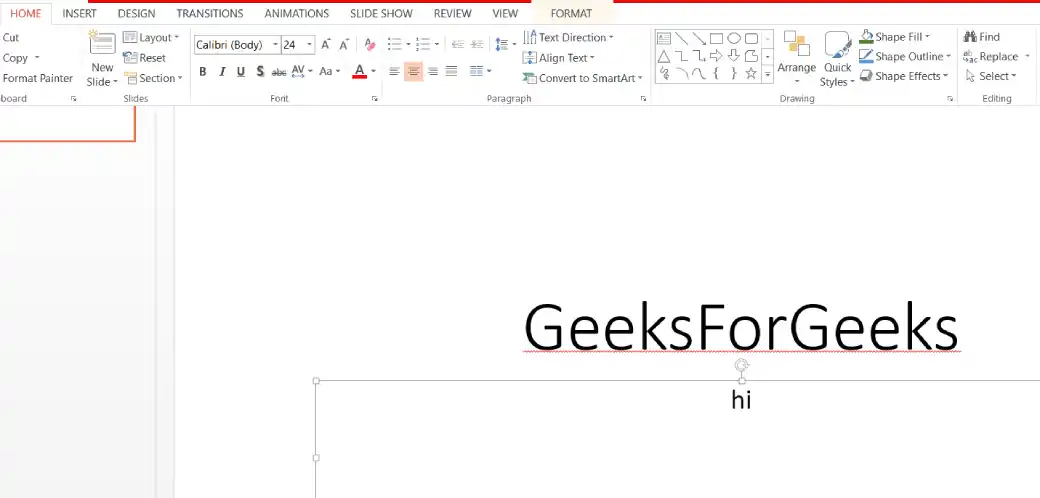Select the Right Brace shape

pyautogui.click(x=734, y=73)
